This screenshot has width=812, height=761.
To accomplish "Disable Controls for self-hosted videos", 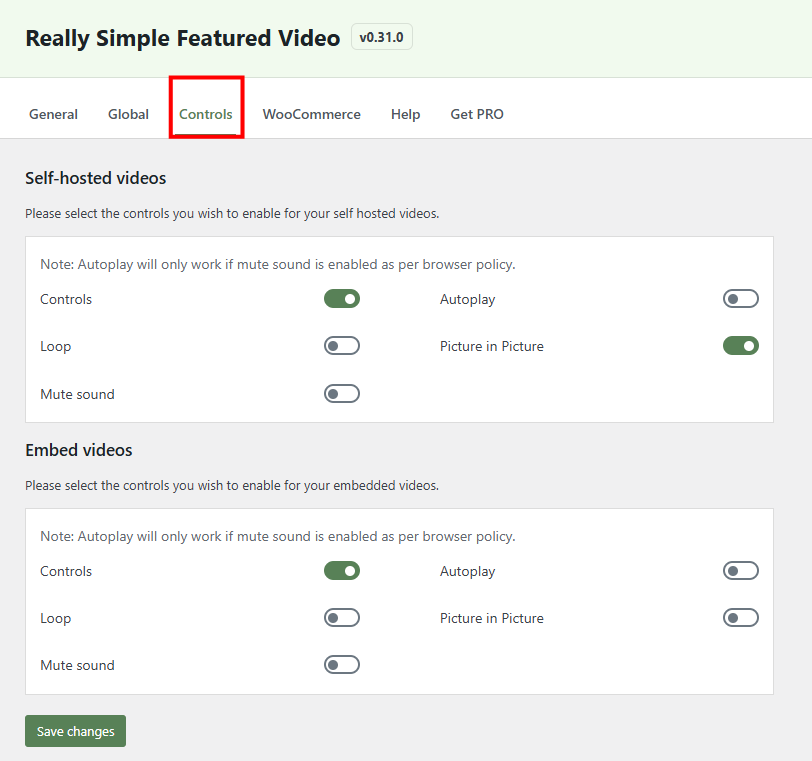I will 341,298.
